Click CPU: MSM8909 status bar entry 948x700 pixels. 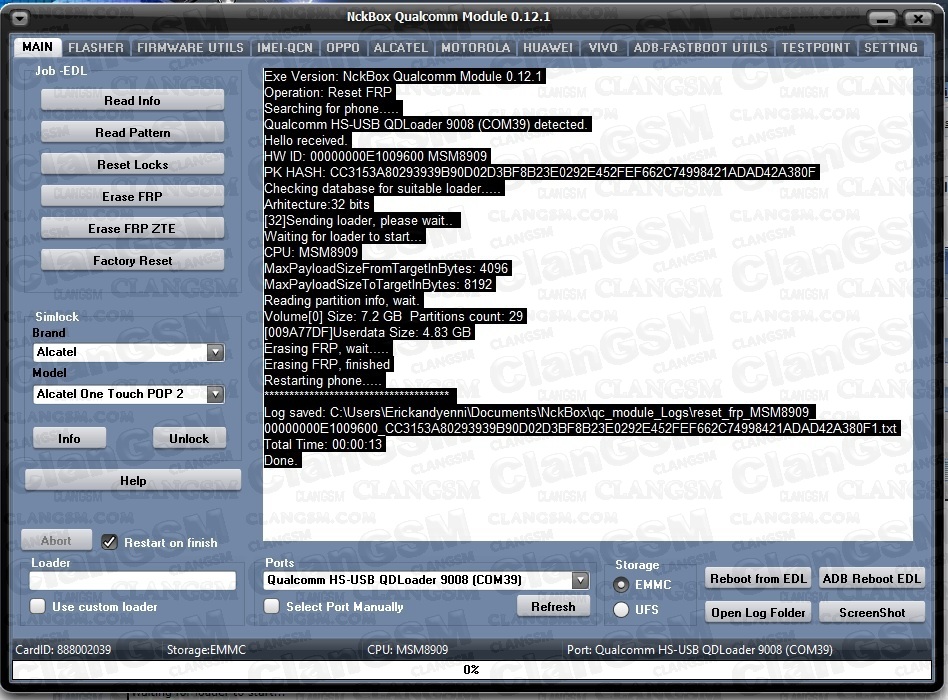(x=407, y=650)
